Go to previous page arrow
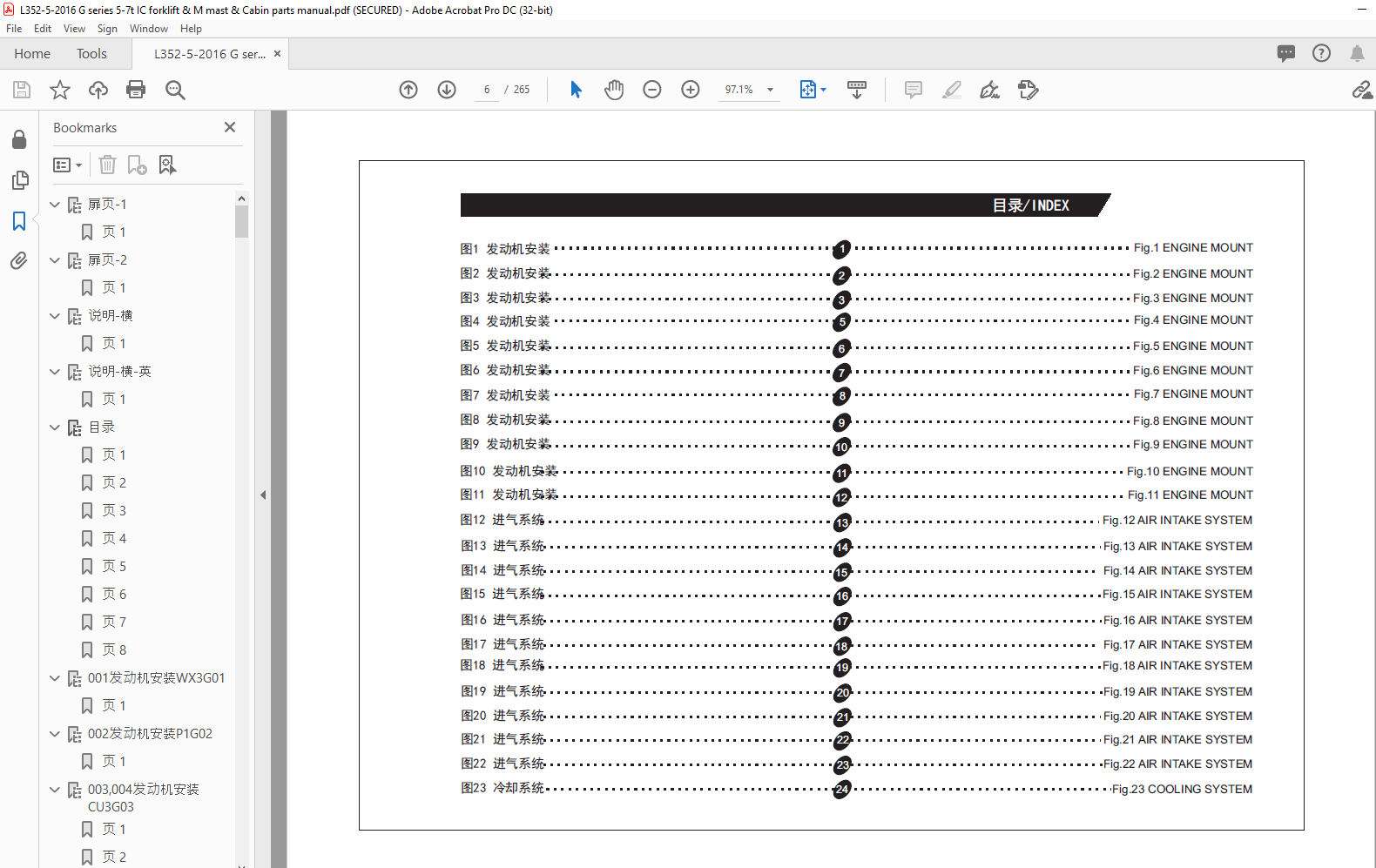The width and height of the screenshot is (1376, 868). 408,90
